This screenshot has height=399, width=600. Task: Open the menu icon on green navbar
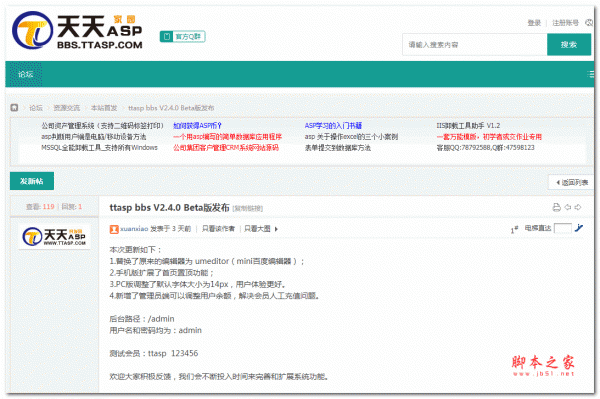click(590, 75)
